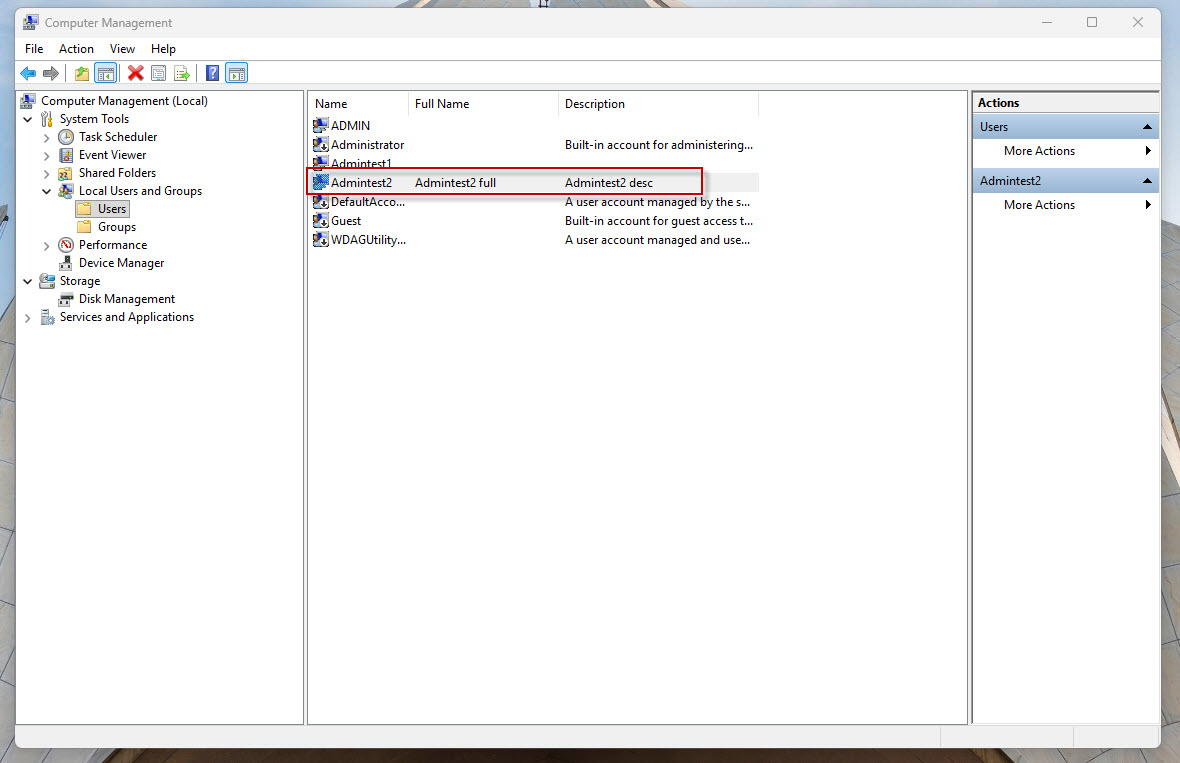1180x763 pixels.
Task: Click the red Delete X toolbar icon
Action: 135,73
